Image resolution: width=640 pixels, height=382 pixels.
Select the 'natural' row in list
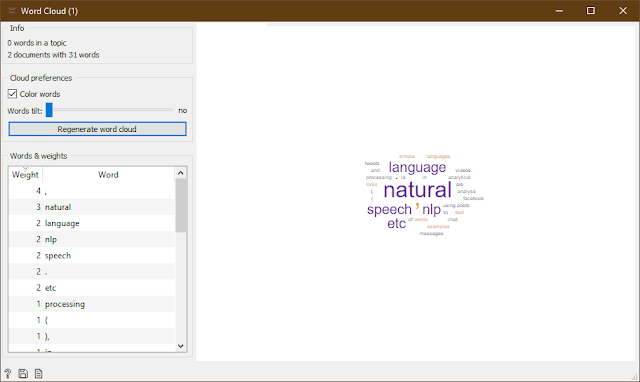point(92,207)
